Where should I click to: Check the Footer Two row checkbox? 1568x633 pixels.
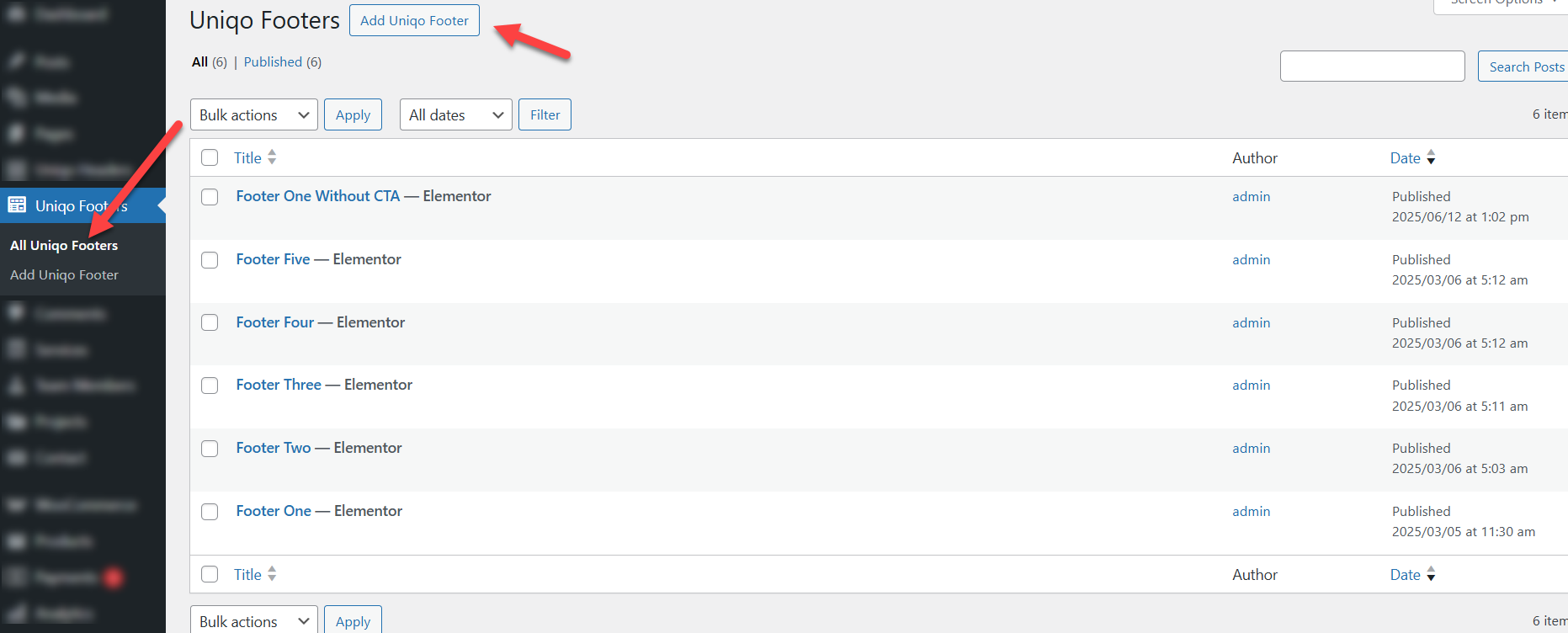pos(210,449)
